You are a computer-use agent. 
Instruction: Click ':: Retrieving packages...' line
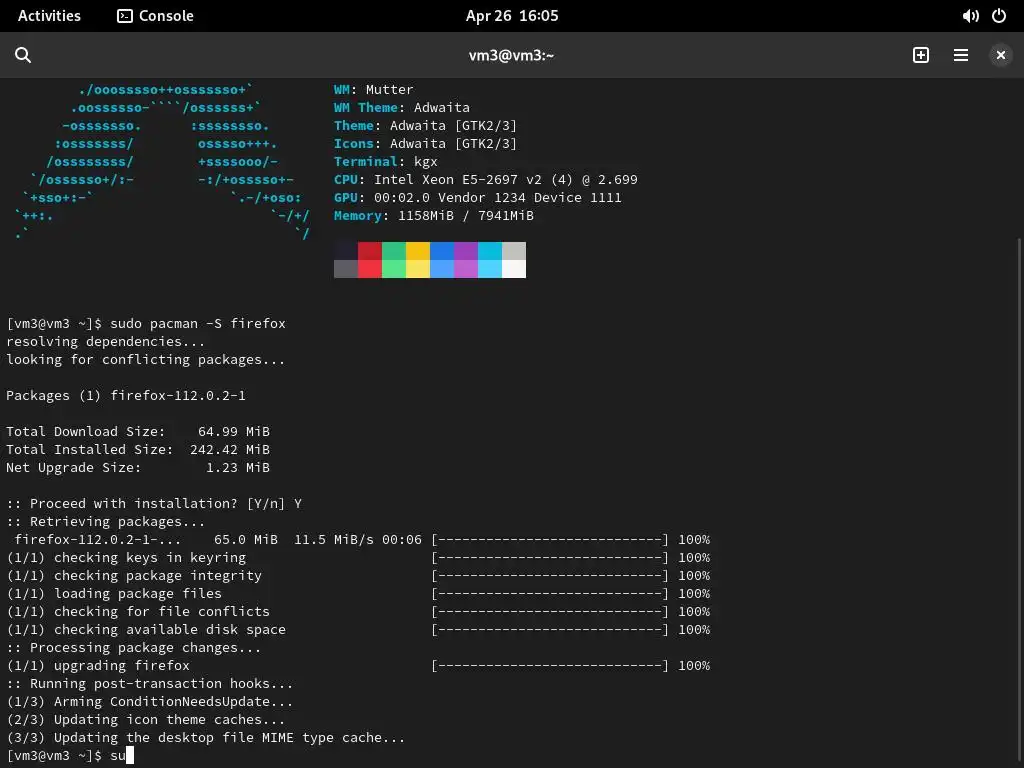[105, 522]
